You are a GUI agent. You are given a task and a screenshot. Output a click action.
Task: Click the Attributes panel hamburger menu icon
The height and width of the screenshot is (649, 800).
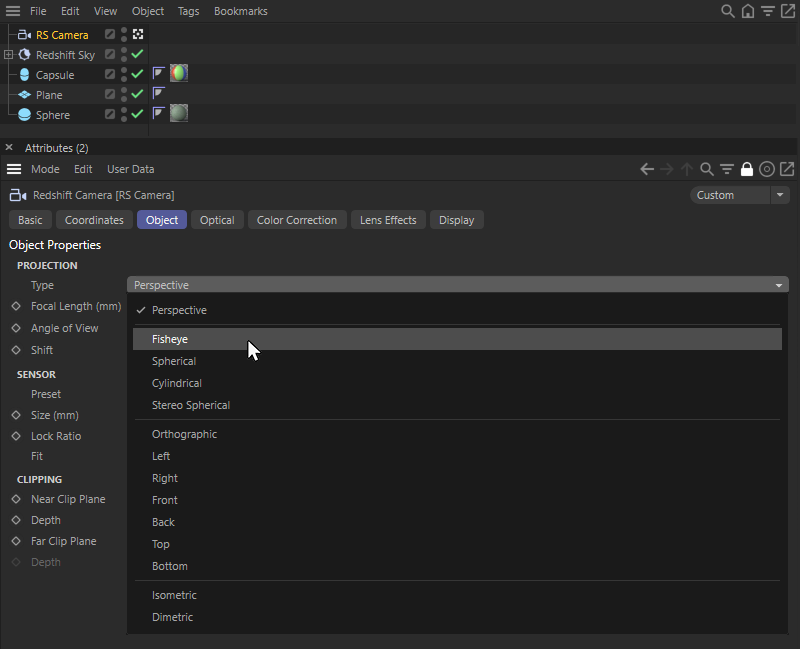pos(14,169)
